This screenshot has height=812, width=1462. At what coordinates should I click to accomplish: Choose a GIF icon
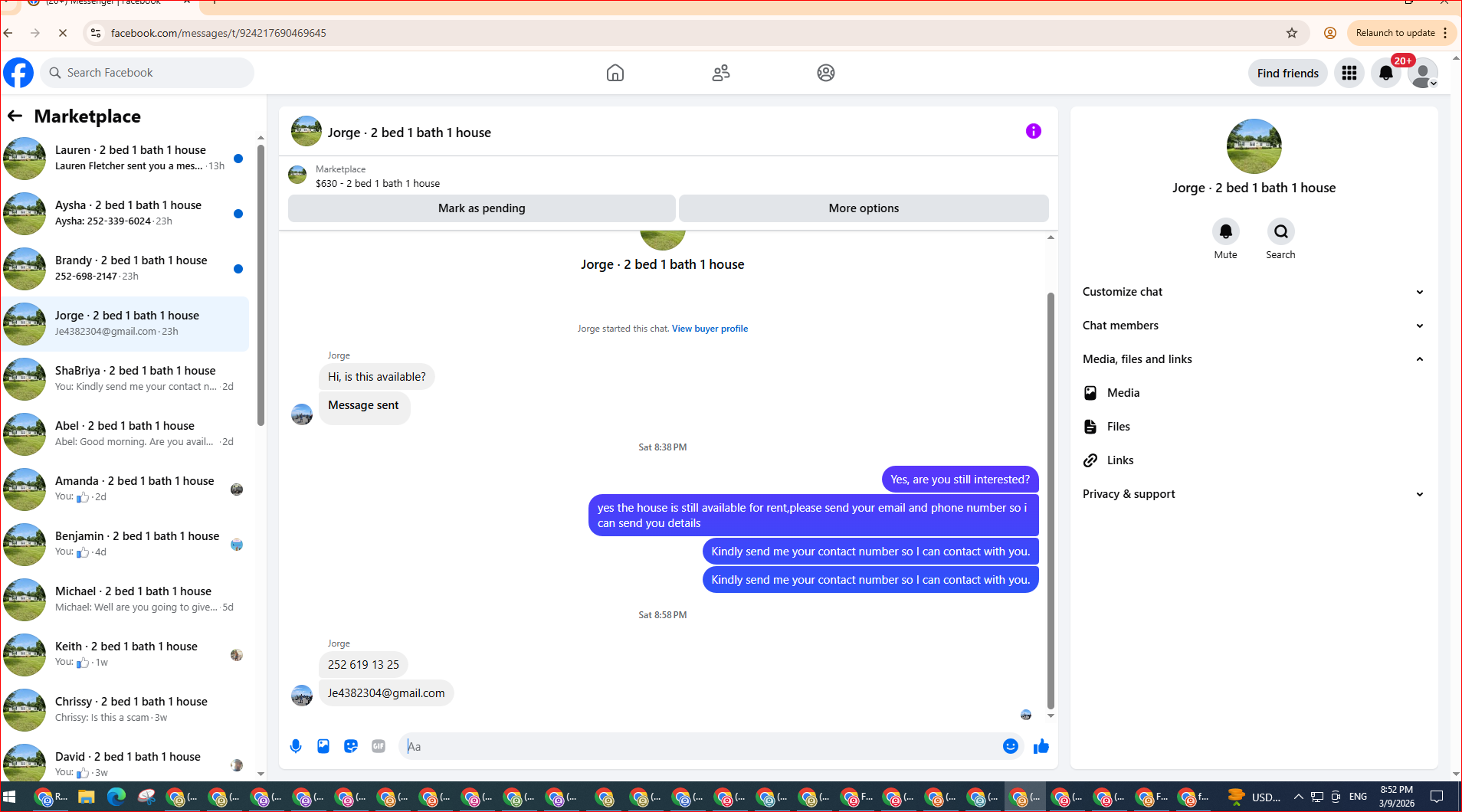coord(379,746)
